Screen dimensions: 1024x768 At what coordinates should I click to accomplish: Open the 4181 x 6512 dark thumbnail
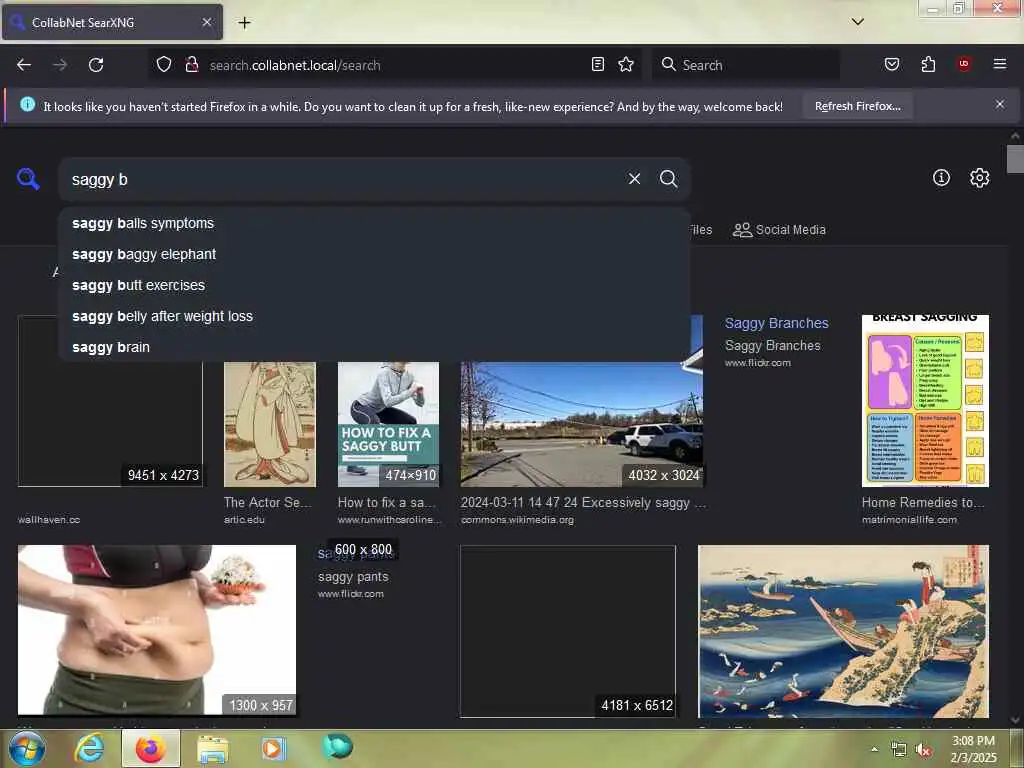tap(568, 632)
